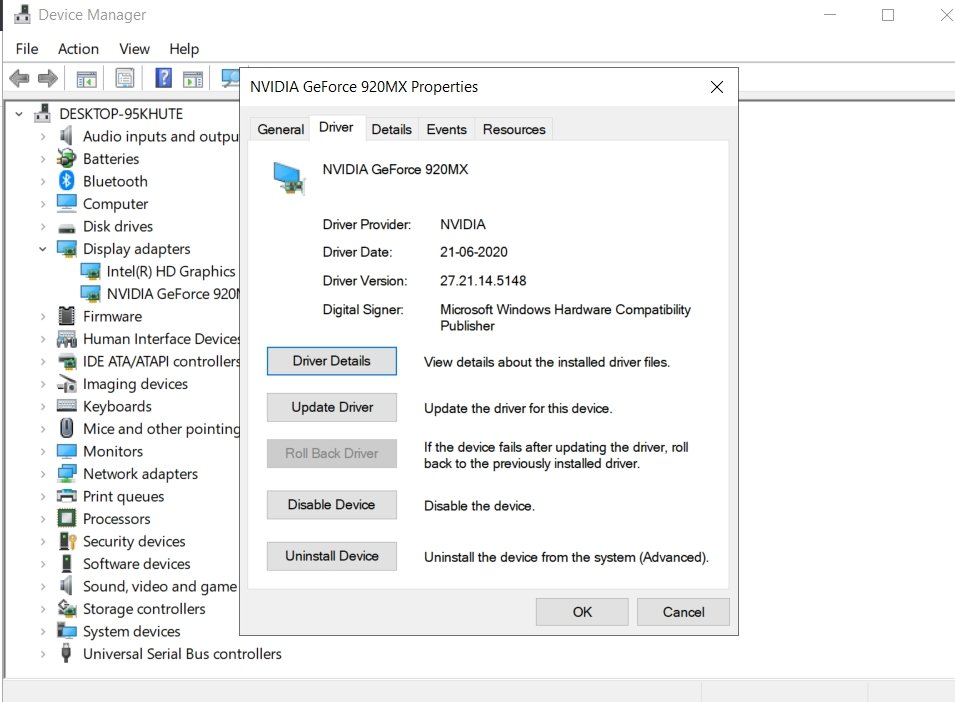Click the Forward navigation arrow in toolbar
This screenshot has width=955, height=702.
point(47,78)
